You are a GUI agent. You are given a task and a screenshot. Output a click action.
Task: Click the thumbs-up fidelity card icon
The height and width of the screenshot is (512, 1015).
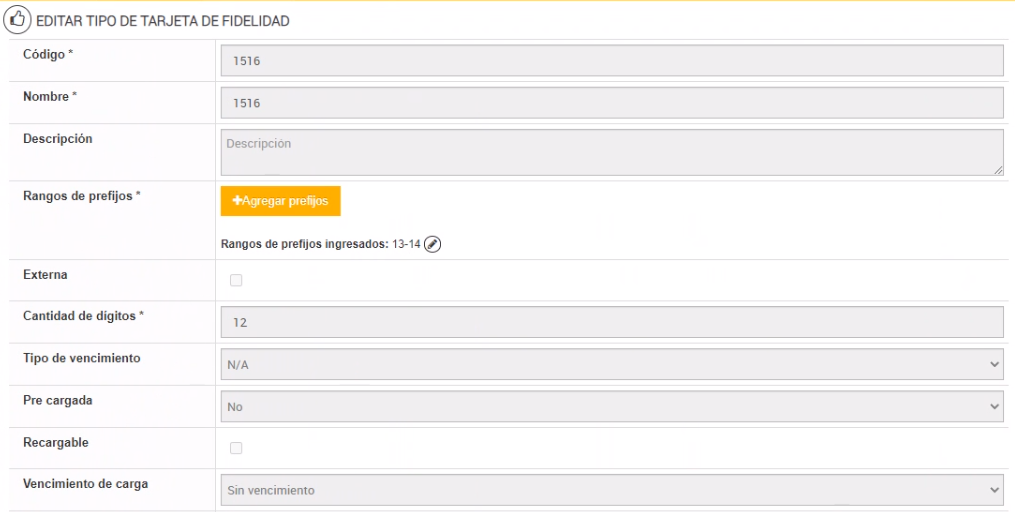click(x=18, y=21)
